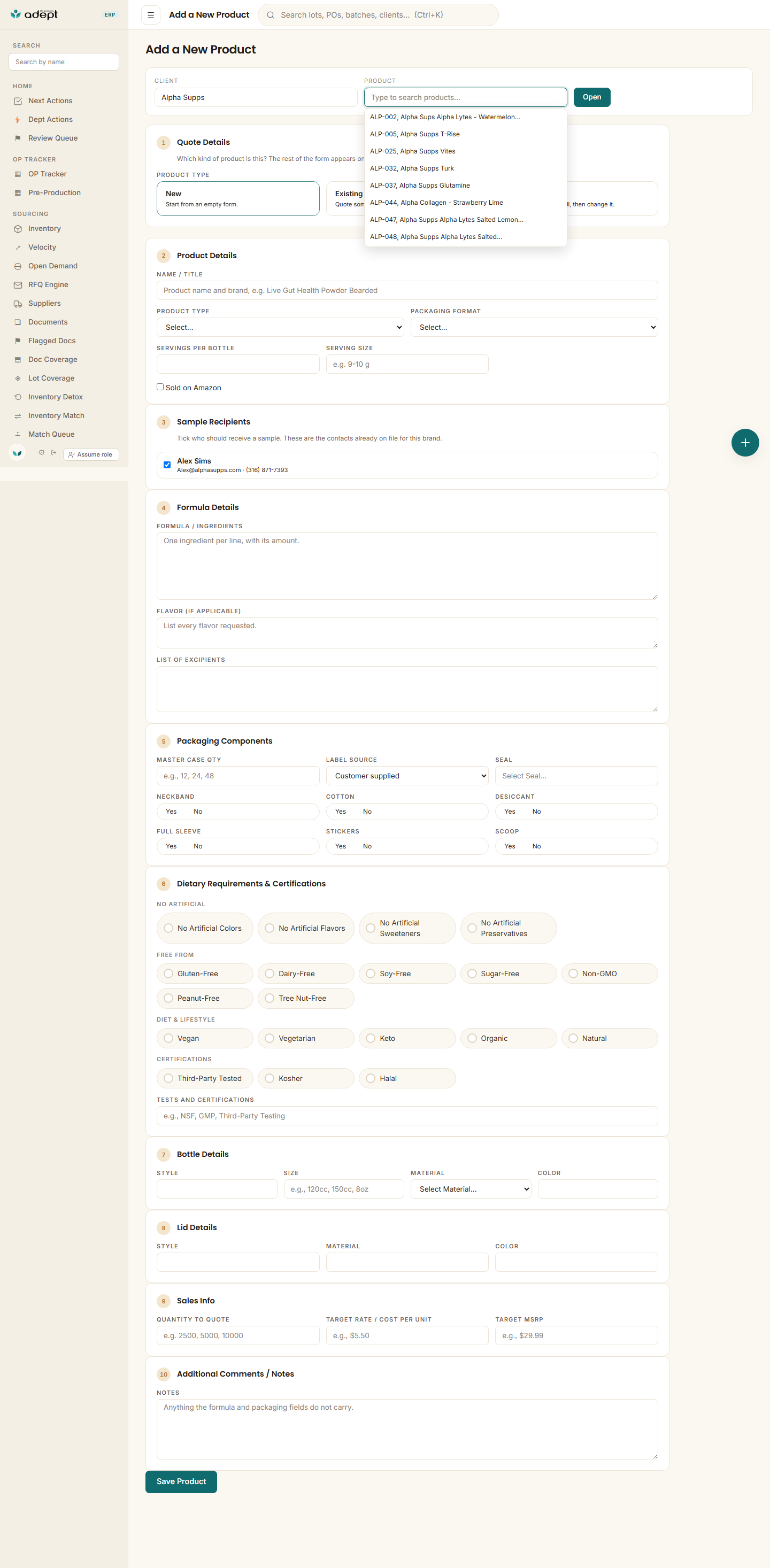This screenshot has width=770, height=1568.
Task: Focus the product search combobox
Action: pos(466,97)
